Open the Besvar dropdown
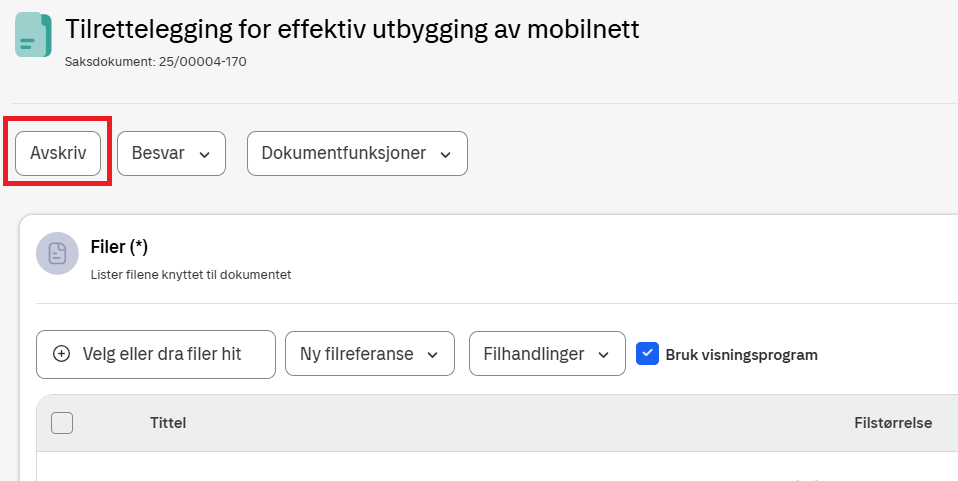This screenshot has width=958, height=481. 171,154
